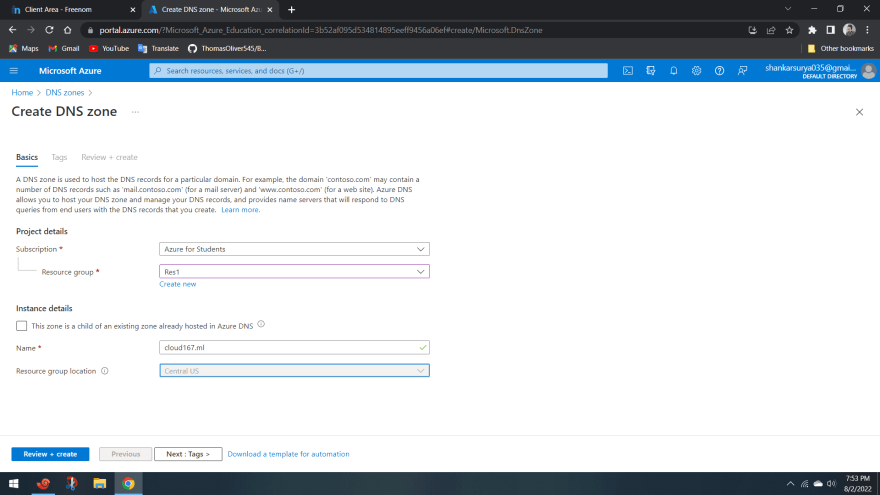Switch to the Tags tab
This screenshot has height=495, width=880.
click(59, 157)
